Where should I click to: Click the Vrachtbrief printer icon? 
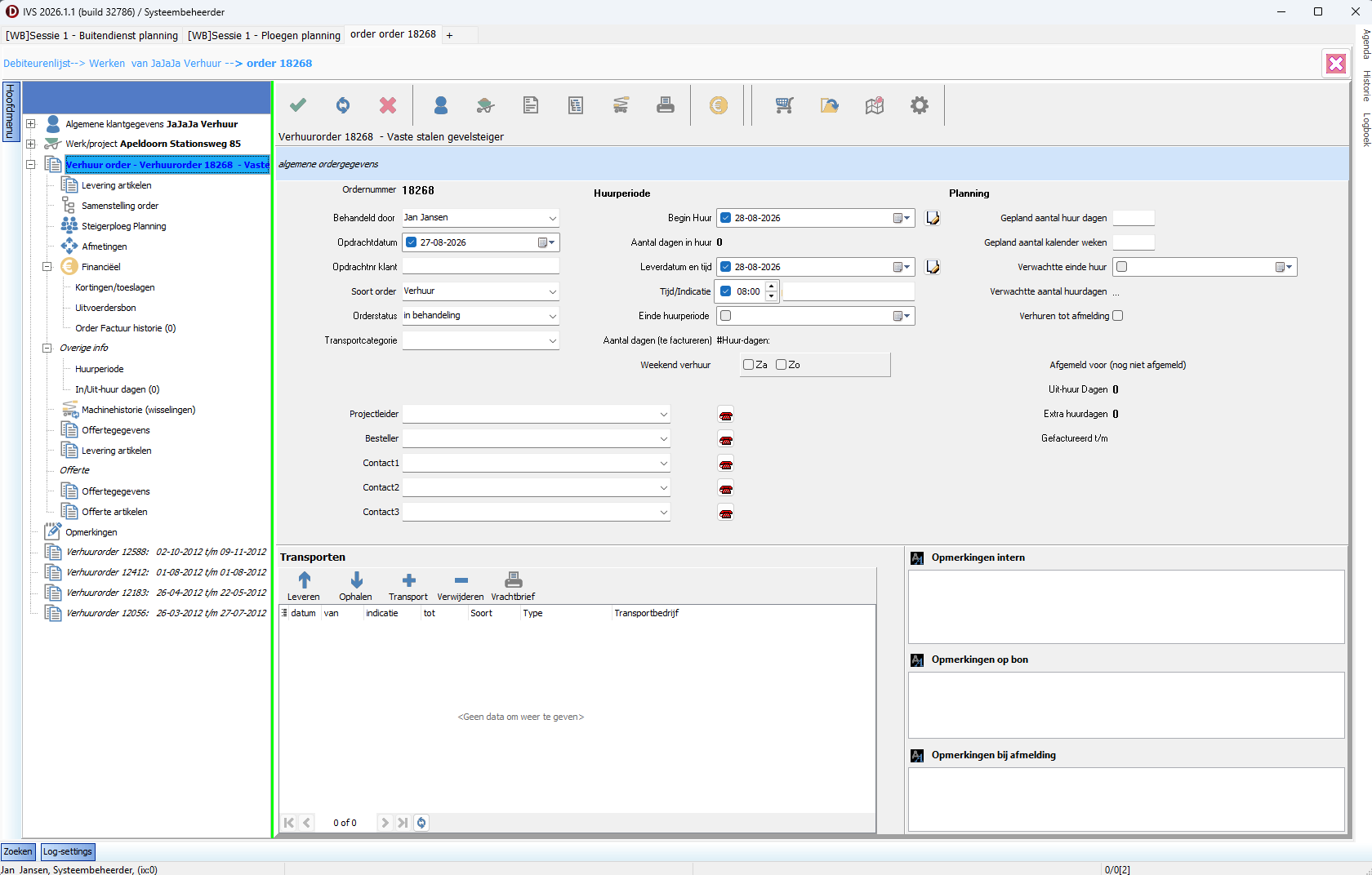coord(513,580)
